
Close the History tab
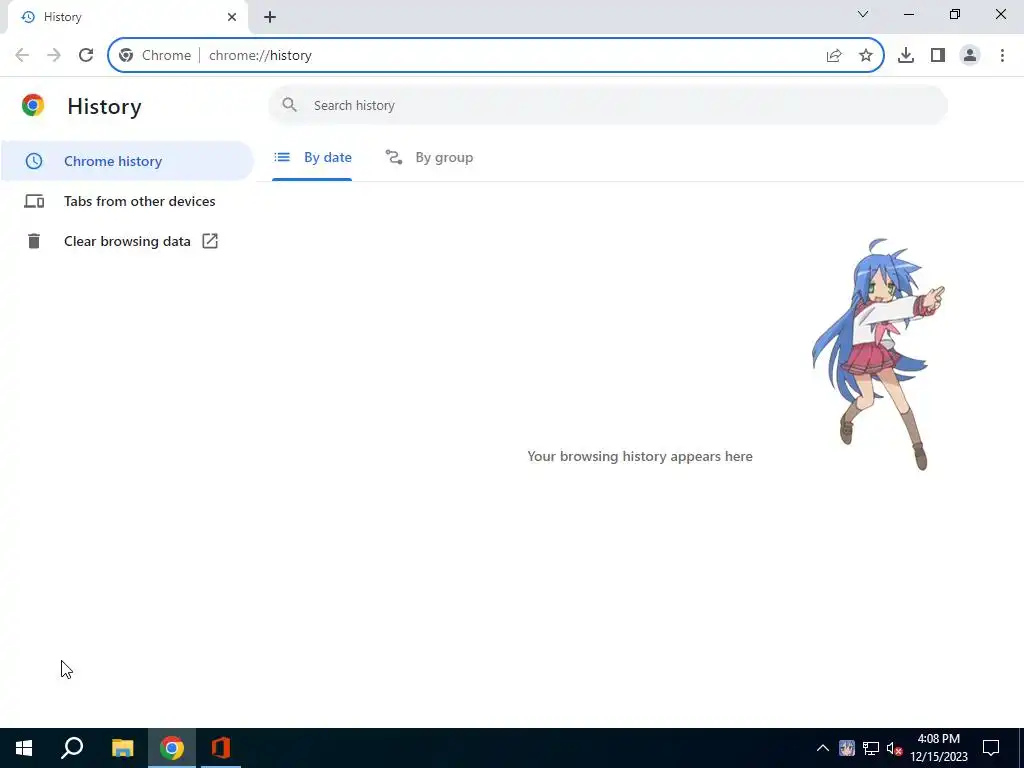pos(232,17)
